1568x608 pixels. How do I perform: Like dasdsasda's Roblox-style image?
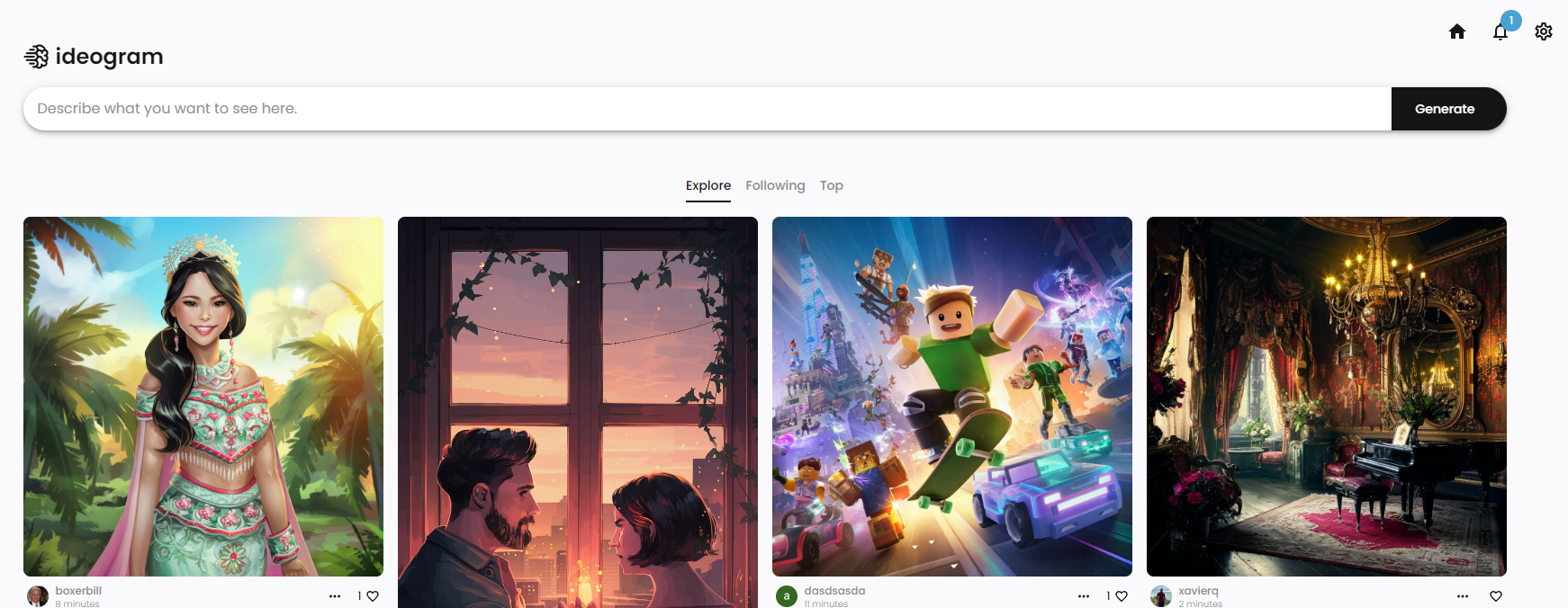pyautogui.click(x=1122, y=596)
